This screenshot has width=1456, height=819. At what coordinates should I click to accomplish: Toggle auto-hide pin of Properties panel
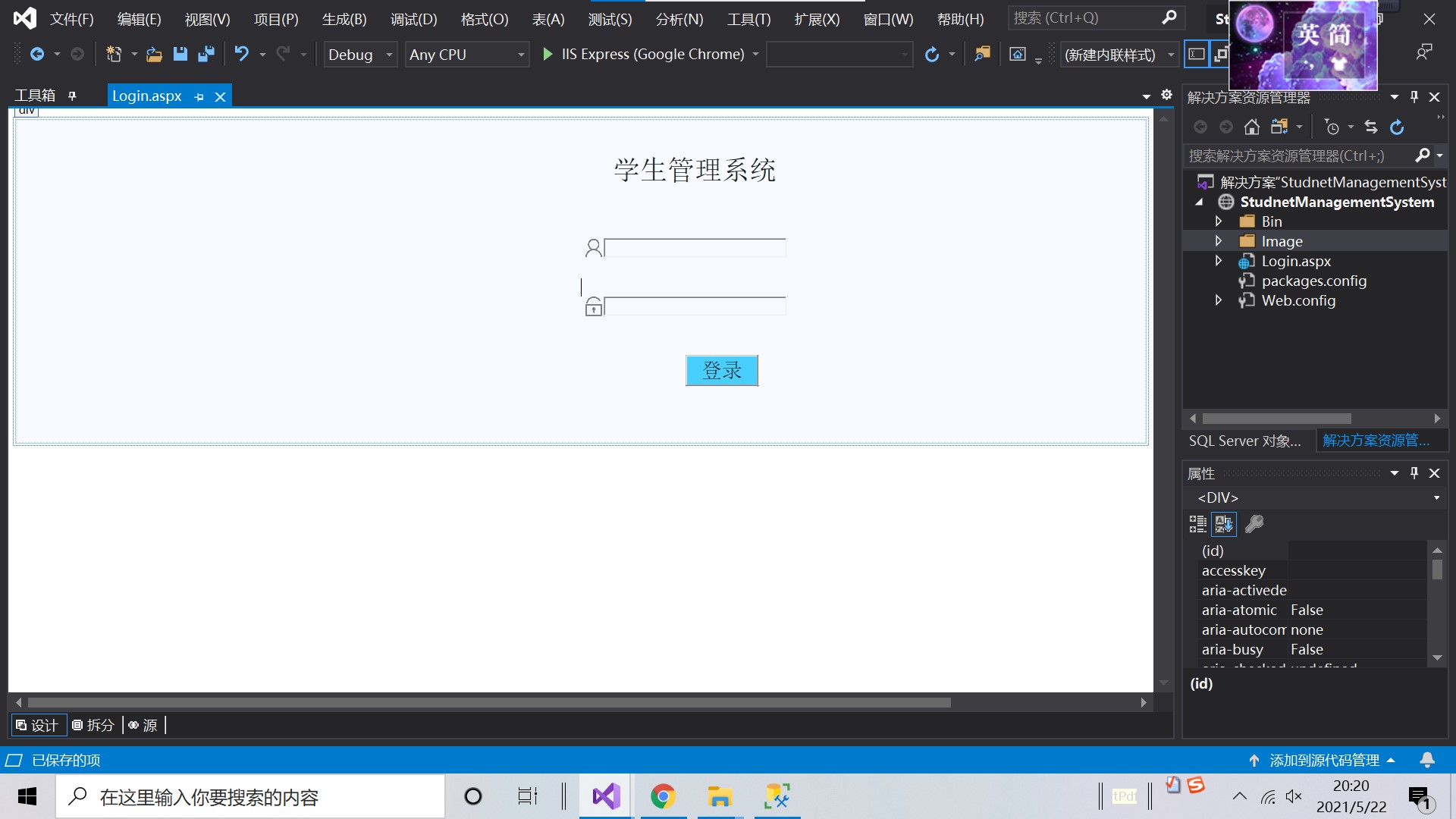pyautogui.click(x=1414, y=472)
